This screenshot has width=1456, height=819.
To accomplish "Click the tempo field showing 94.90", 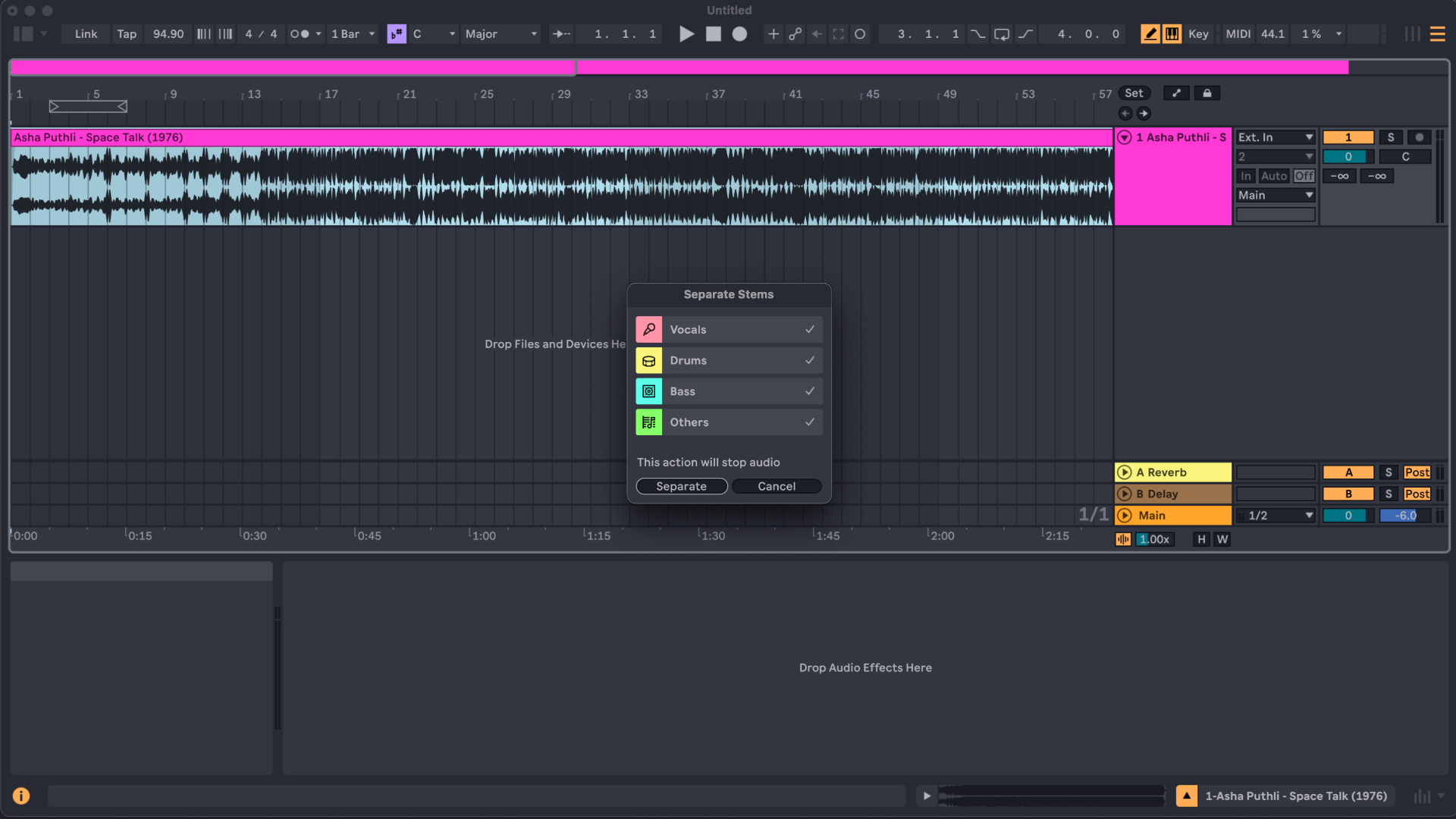I will tap(168, 33).
